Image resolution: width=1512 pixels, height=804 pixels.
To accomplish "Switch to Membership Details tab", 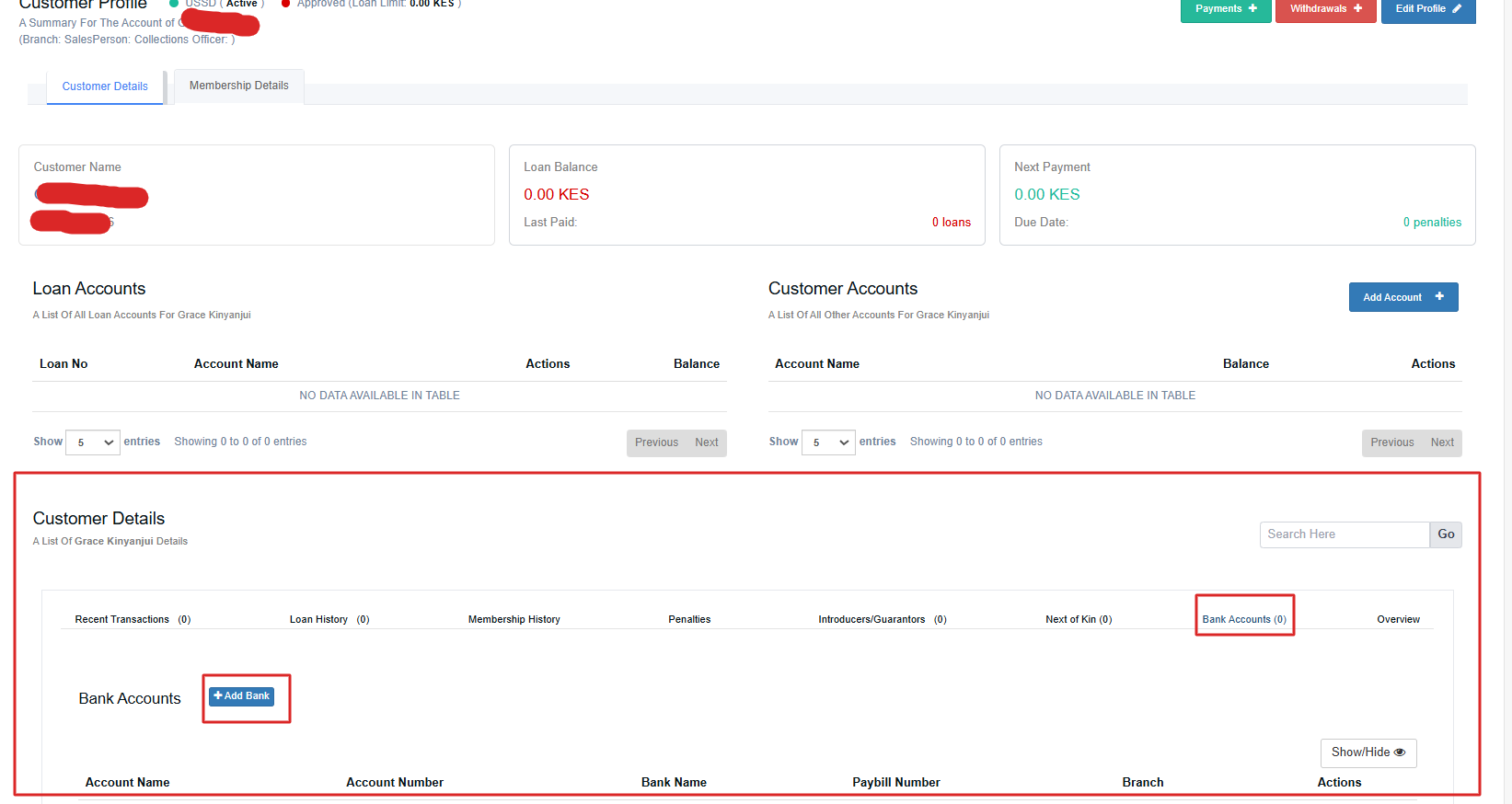I will pyautogui.click(x=238, y=86).
